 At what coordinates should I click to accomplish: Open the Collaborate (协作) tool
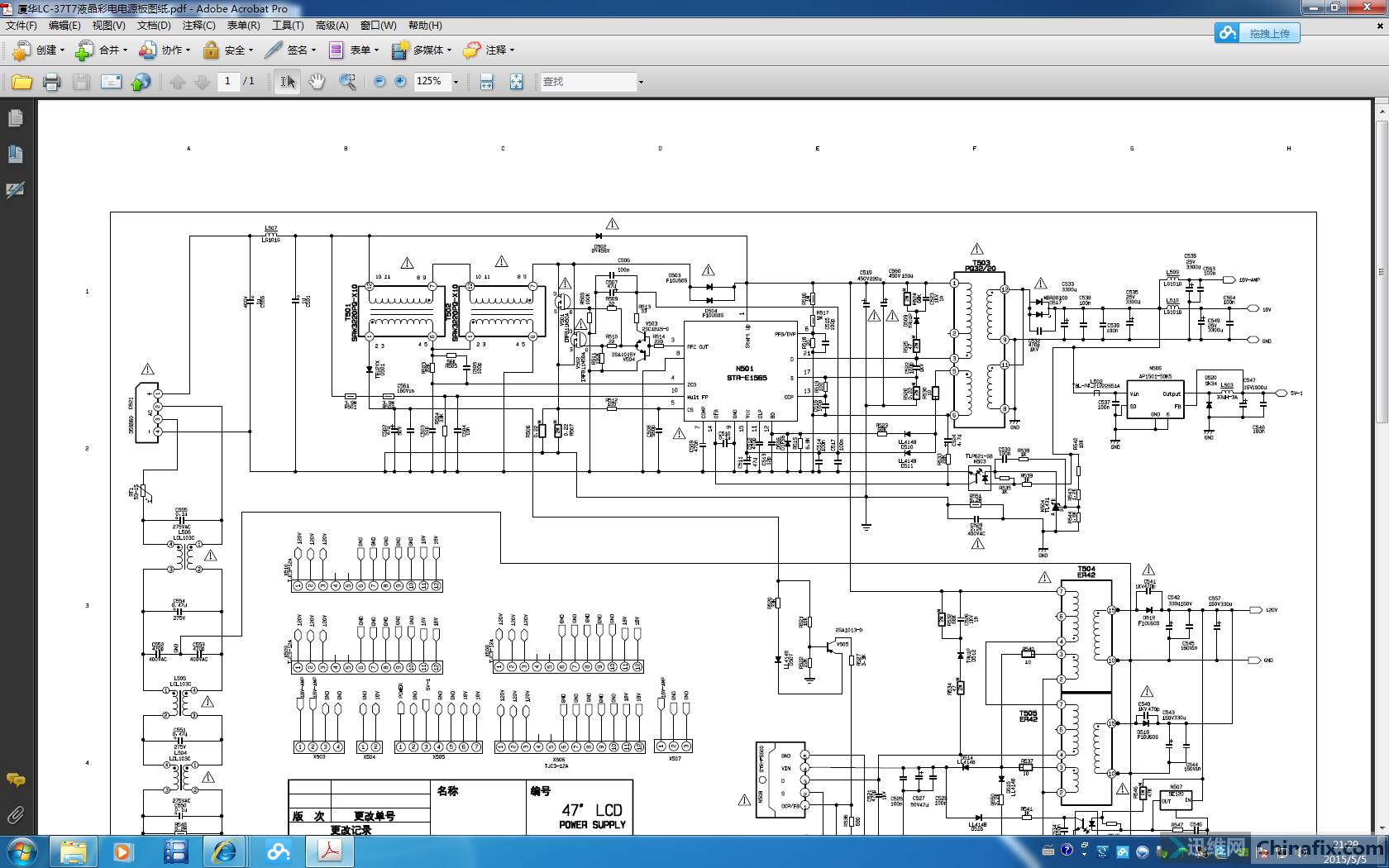point(165,50)
